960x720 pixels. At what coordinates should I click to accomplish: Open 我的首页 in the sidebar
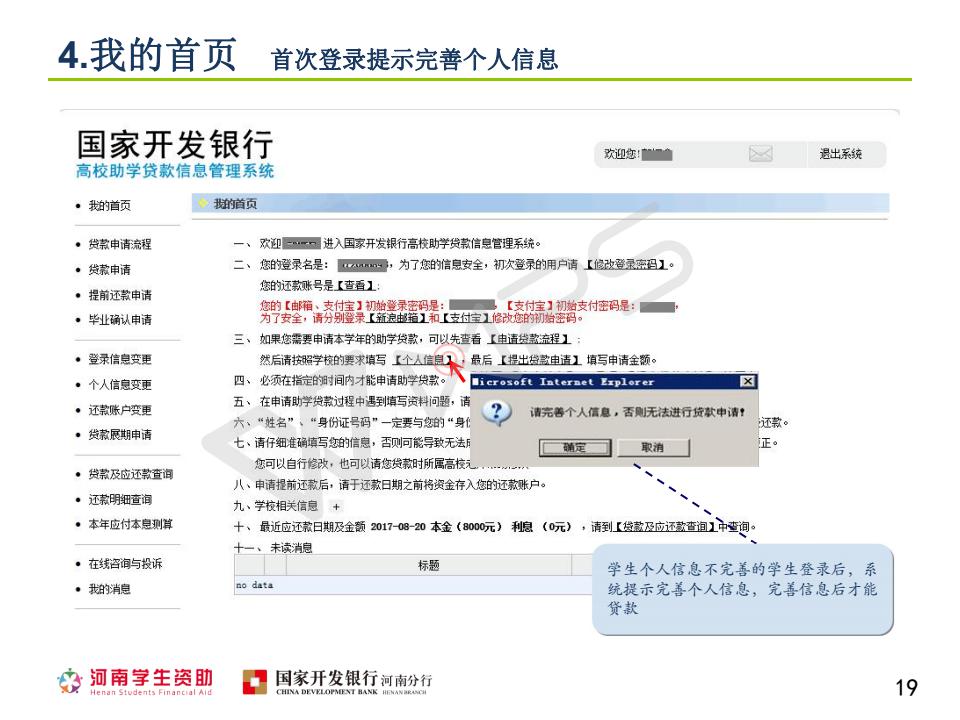coord(109,206)
